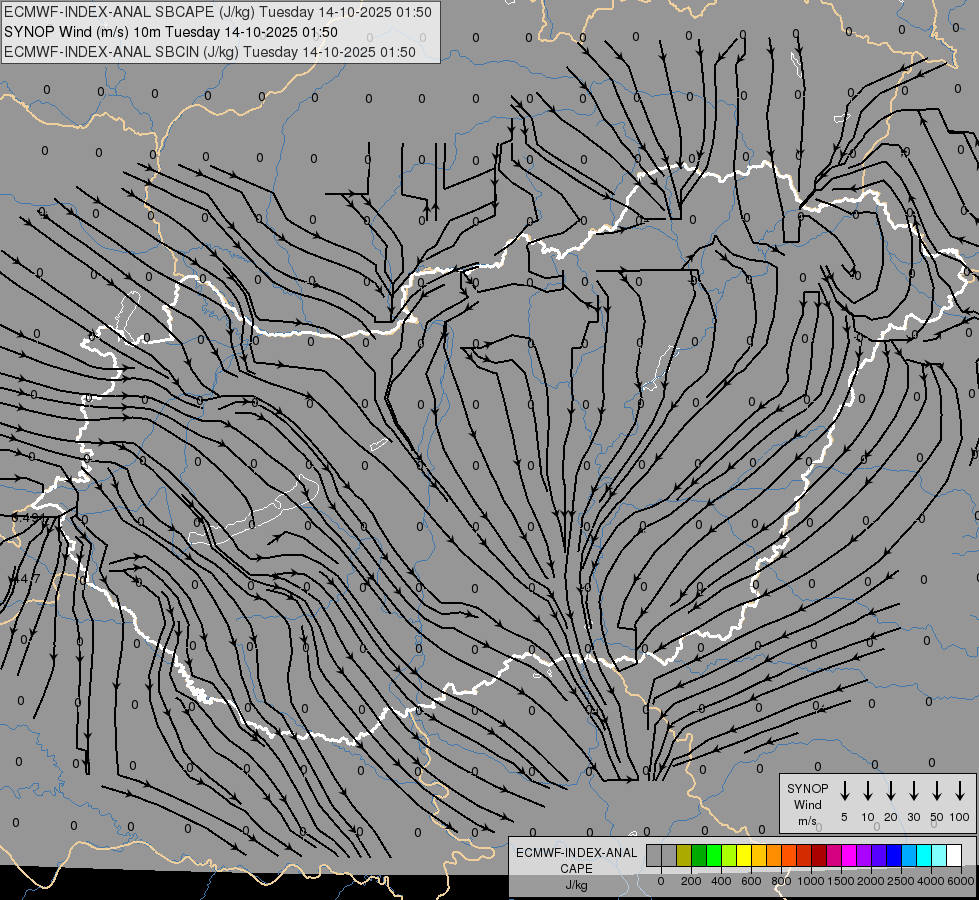The width and height of the screenshot is (979, 900).
Task: Select the magenta CAPE legend swatch
Action: (x=849, y=855)
